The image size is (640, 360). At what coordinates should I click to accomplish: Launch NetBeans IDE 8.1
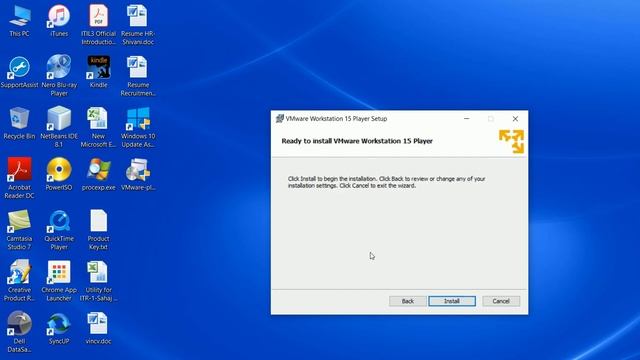(x=59, y=127)
